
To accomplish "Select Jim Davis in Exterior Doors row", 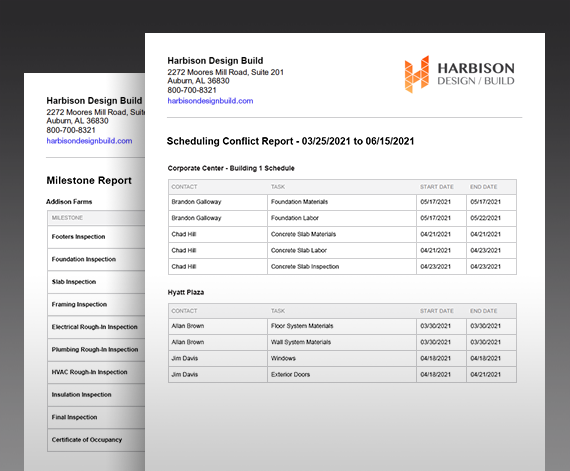I will click(x=185, y=374).
